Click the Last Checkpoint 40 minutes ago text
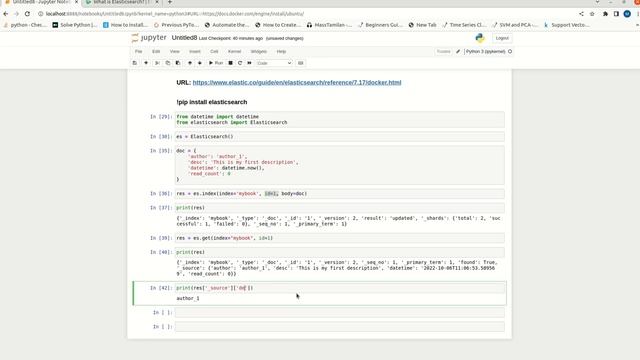 click(231, 38)
